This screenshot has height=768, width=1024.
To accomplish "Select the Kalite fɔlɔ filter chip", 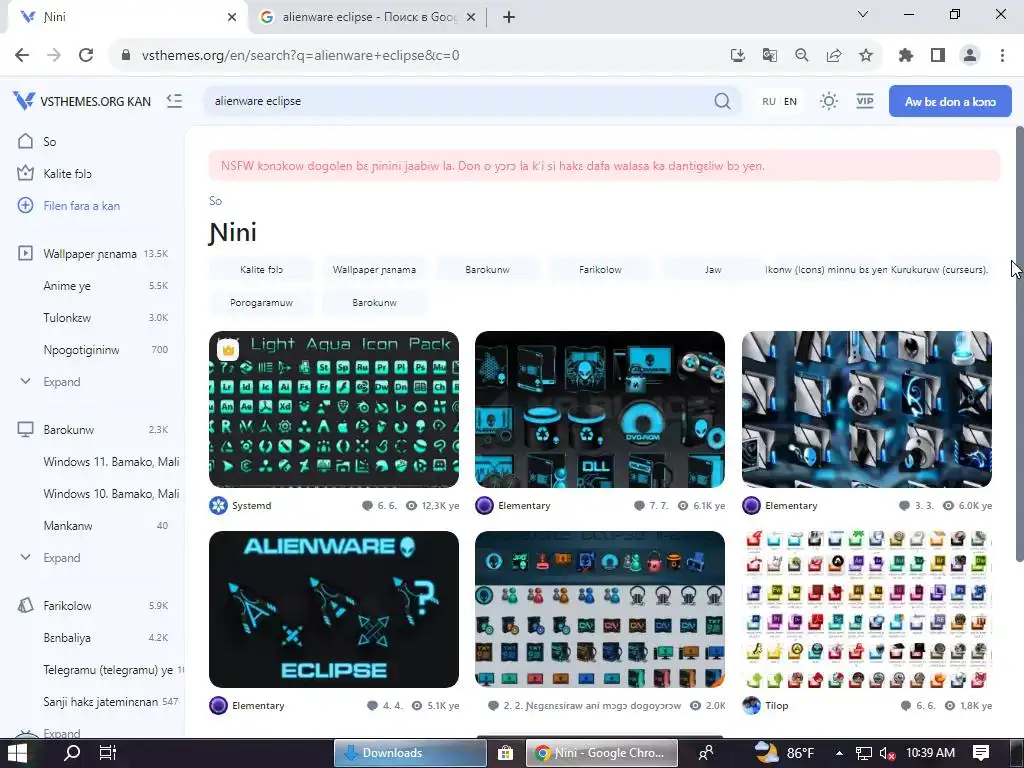I will 261,269.
